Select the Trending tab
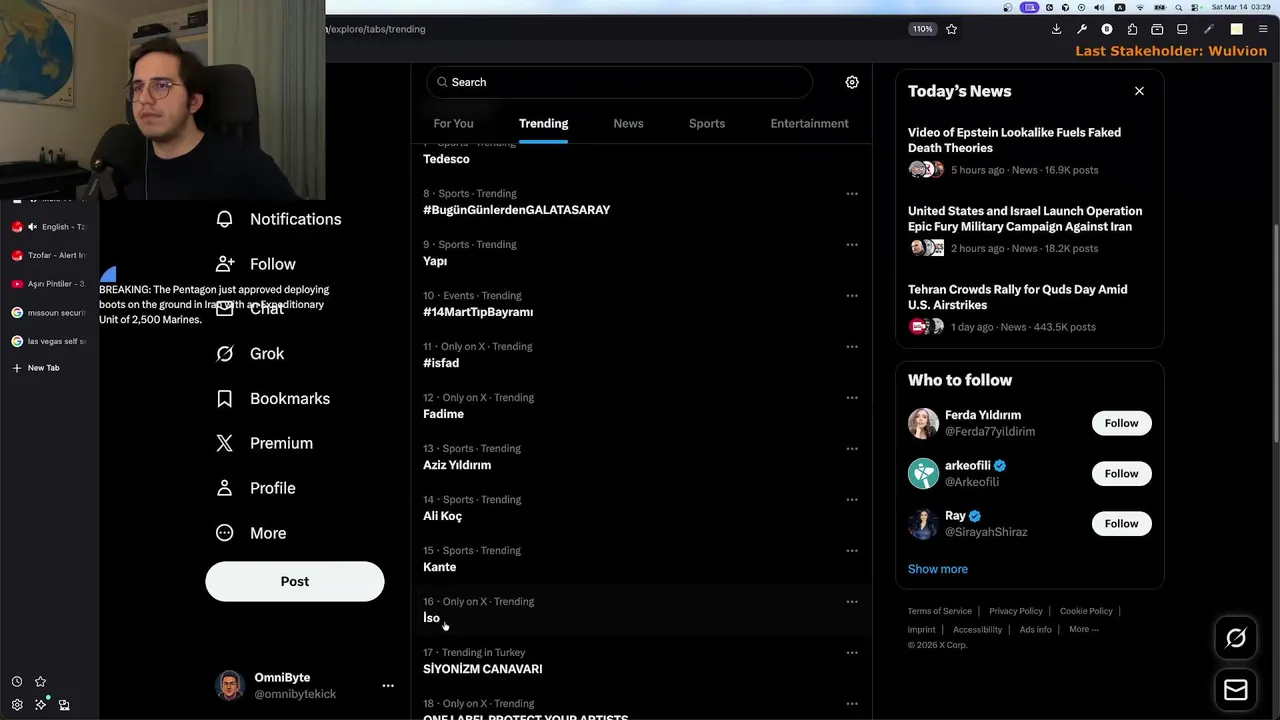 (x=543, y=123)
